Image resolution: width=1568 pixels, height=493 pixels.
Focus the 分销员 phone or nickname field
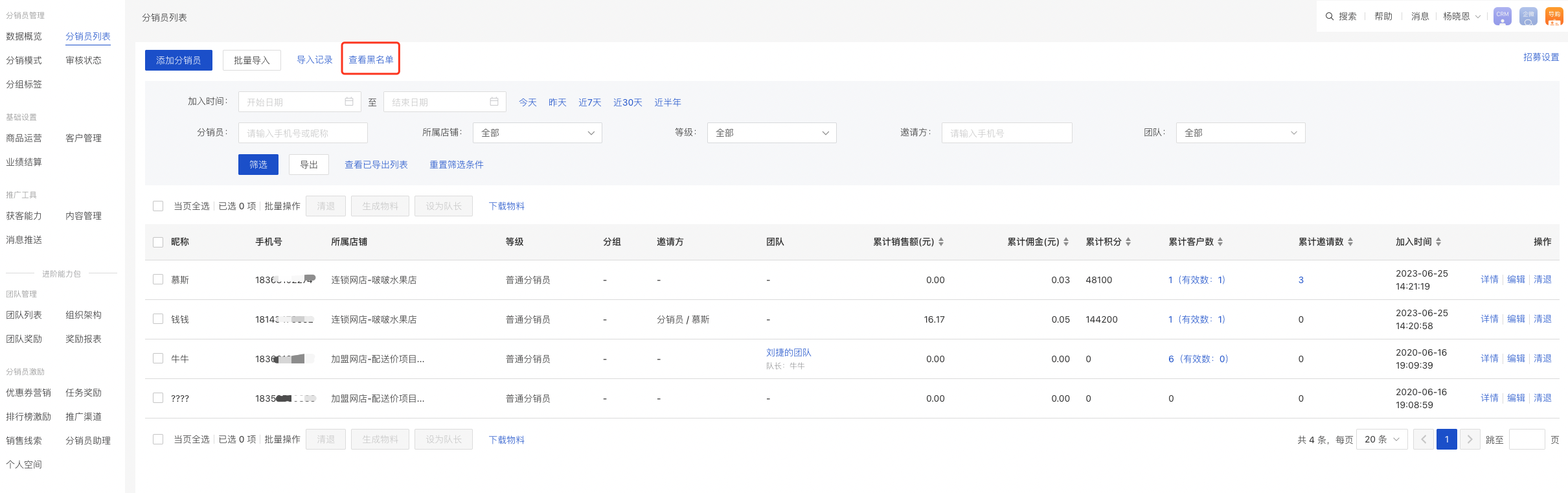[x=303, y=133]
